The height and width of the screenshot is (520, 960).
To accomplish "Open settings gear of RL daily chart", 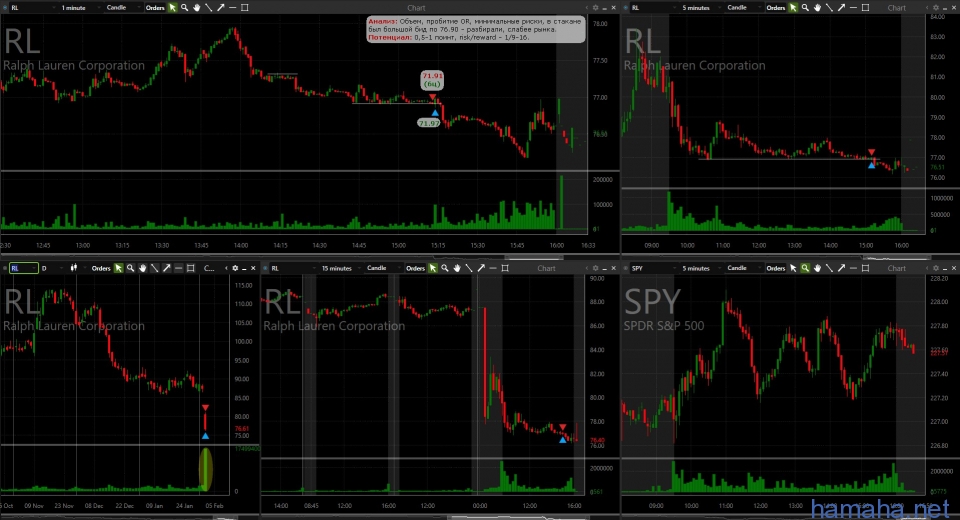I will point(235,268).
